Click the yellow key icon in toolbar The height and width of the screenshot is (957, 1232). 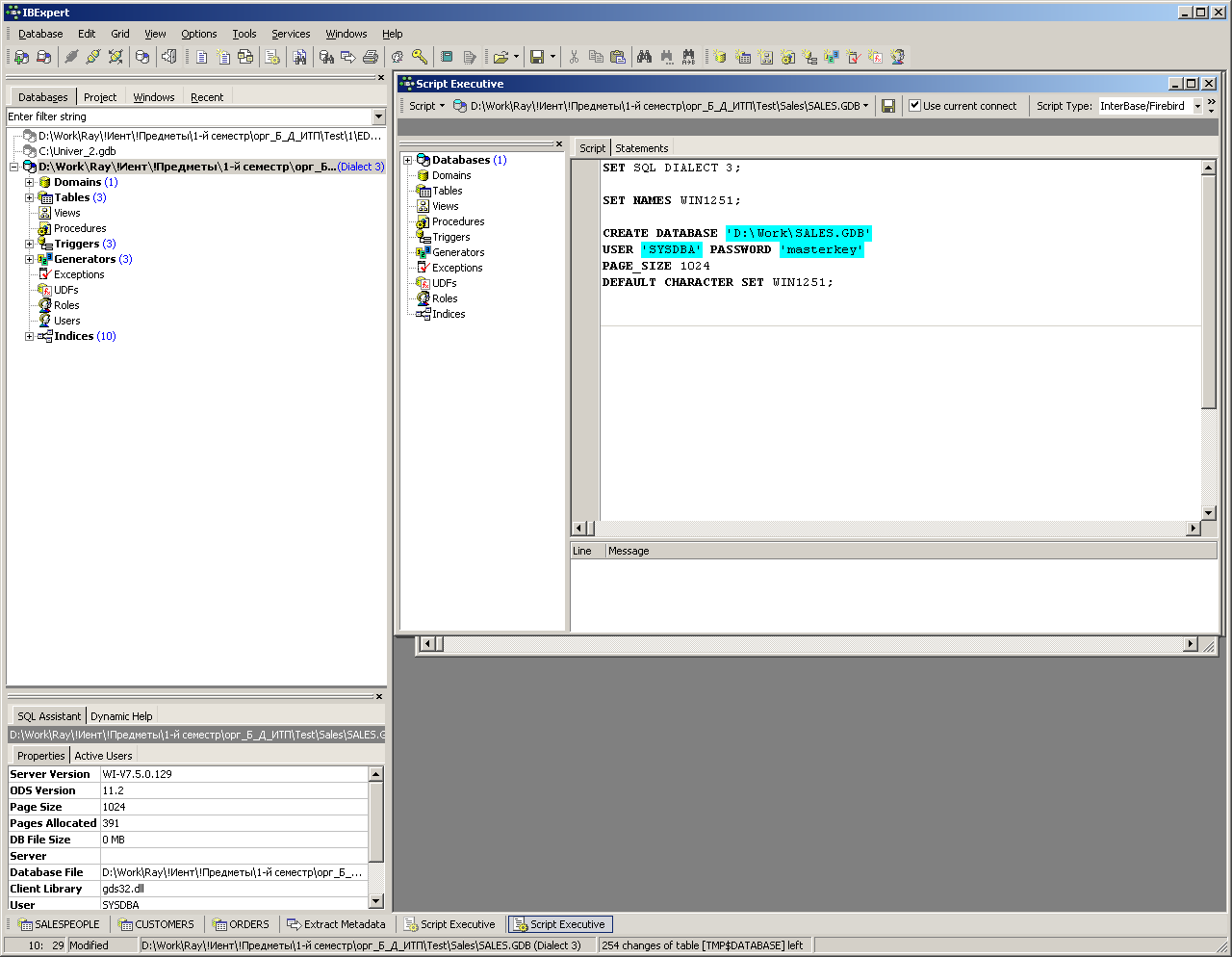420,57
